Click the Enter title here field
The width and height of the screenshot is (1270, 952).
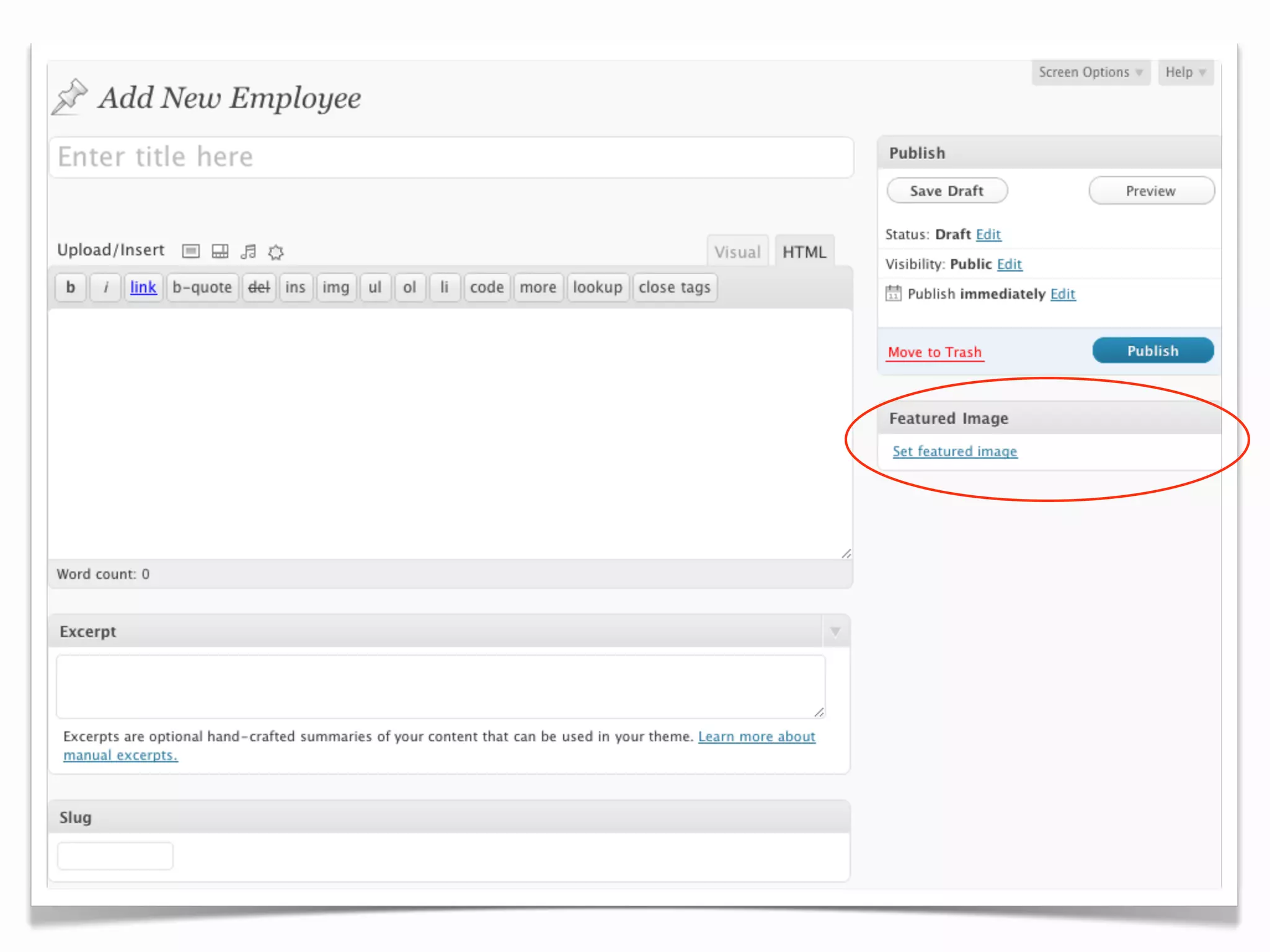(451, 157)
